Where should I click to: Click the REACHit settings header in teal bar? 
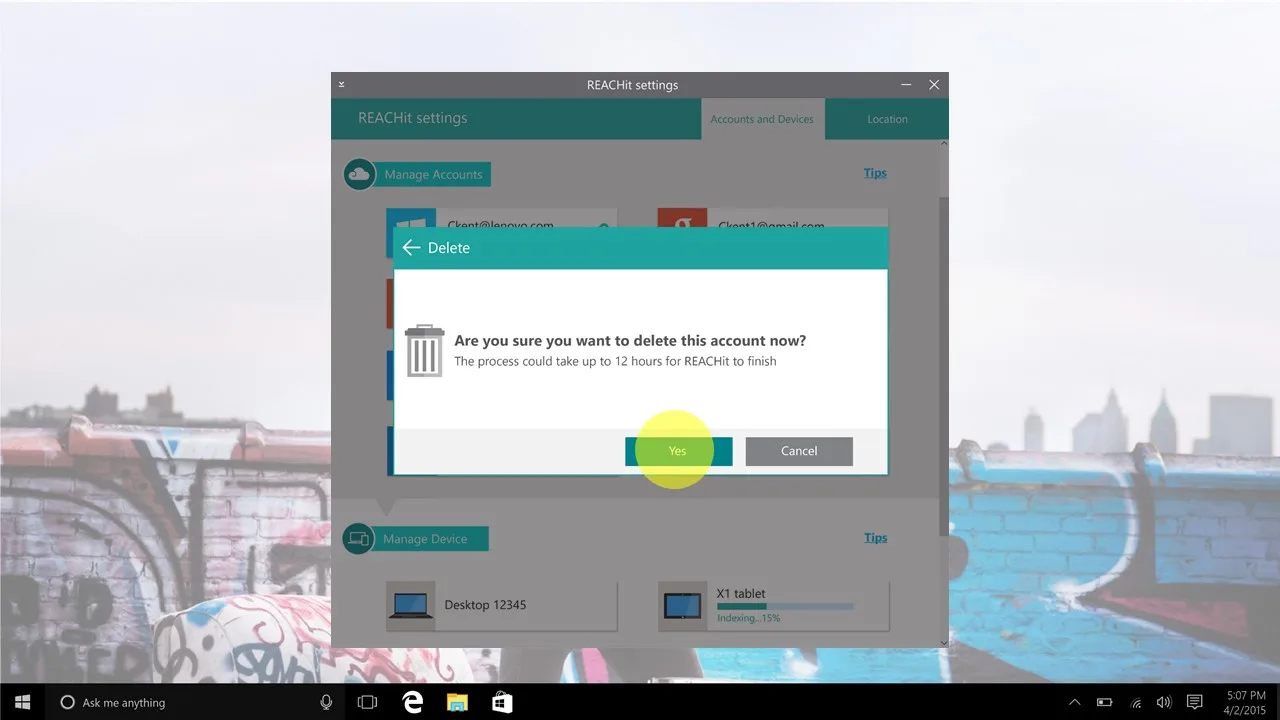(x=413, y=118)
